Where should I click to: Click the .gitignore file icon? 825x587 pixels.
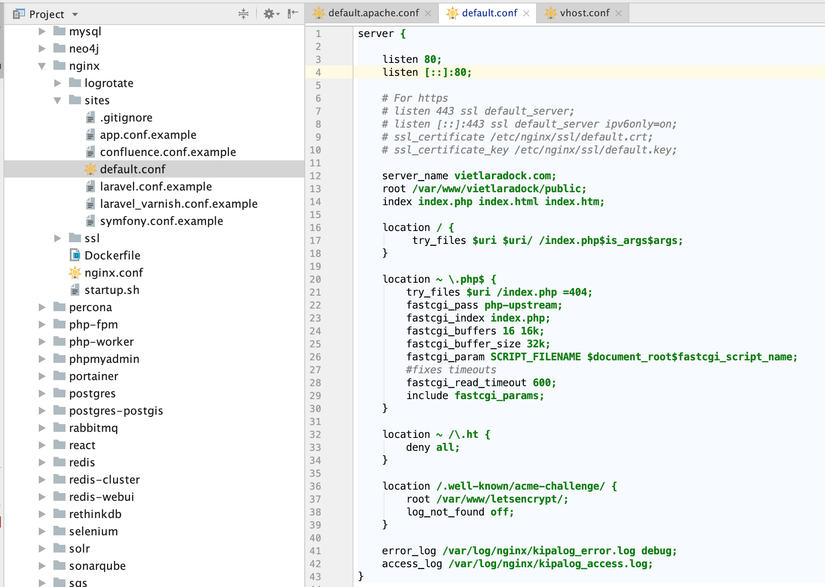tap(90, 118)
